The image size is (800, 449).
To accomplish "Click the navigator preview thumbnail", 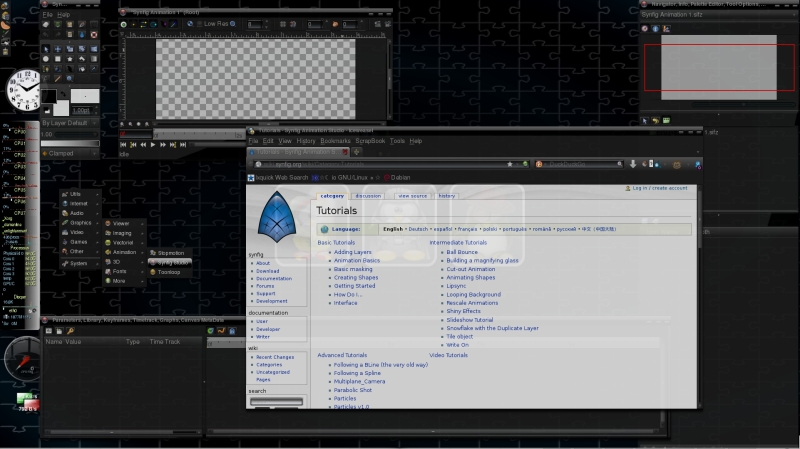I will coord(720,66).
